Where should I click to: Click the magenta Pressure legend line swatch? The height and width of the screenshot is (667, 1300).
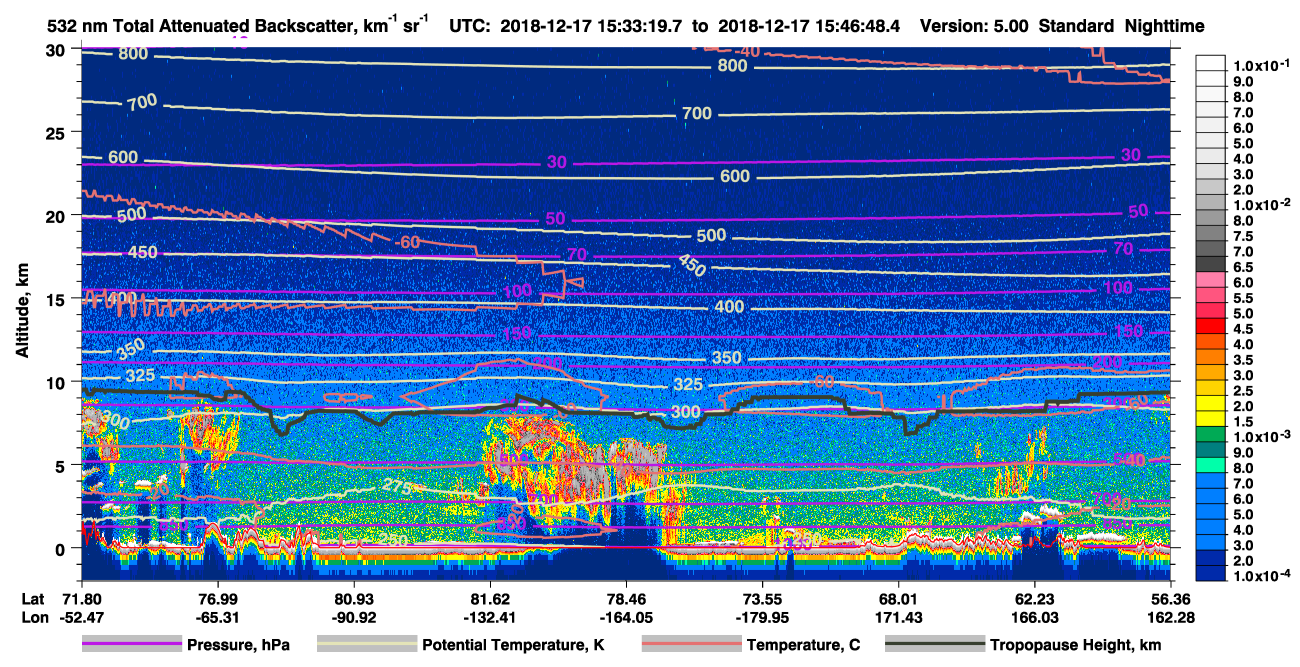point(132,645)
